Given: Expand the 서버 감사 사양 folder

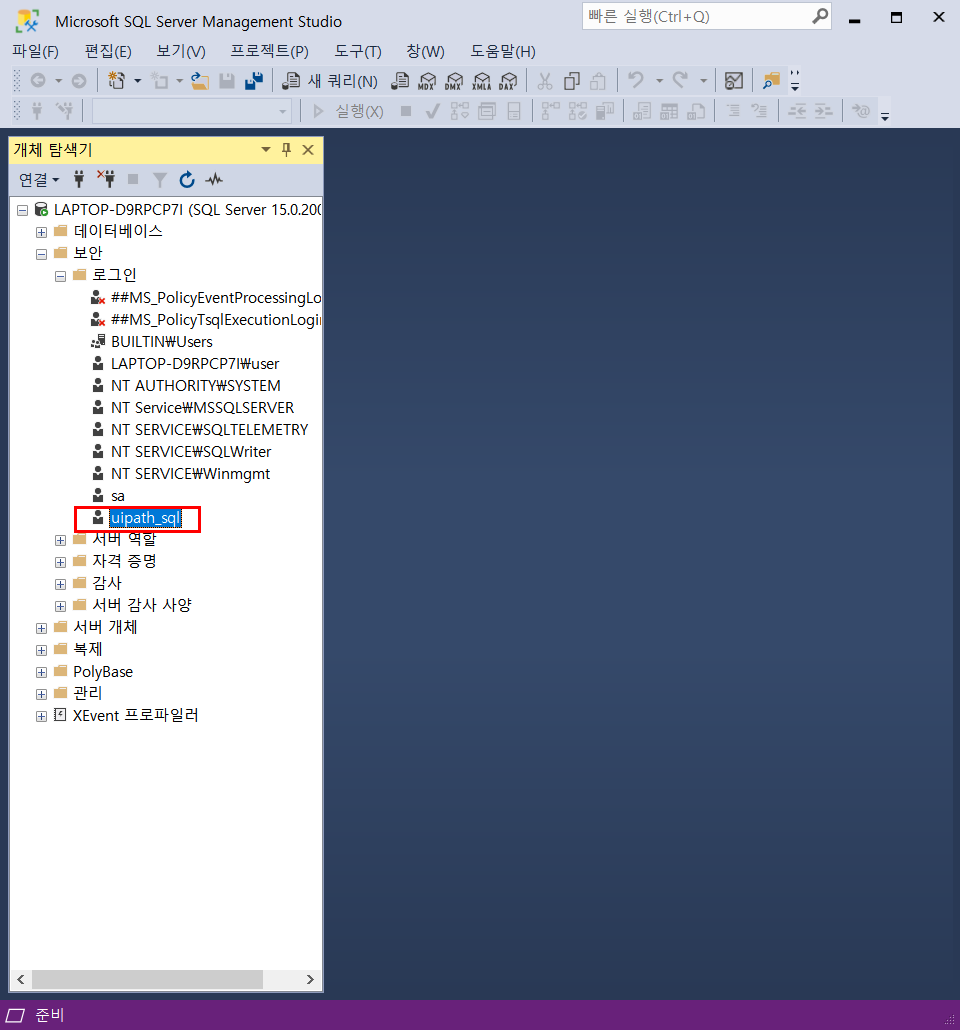Looking at the screenshot, I should (60, 606).
